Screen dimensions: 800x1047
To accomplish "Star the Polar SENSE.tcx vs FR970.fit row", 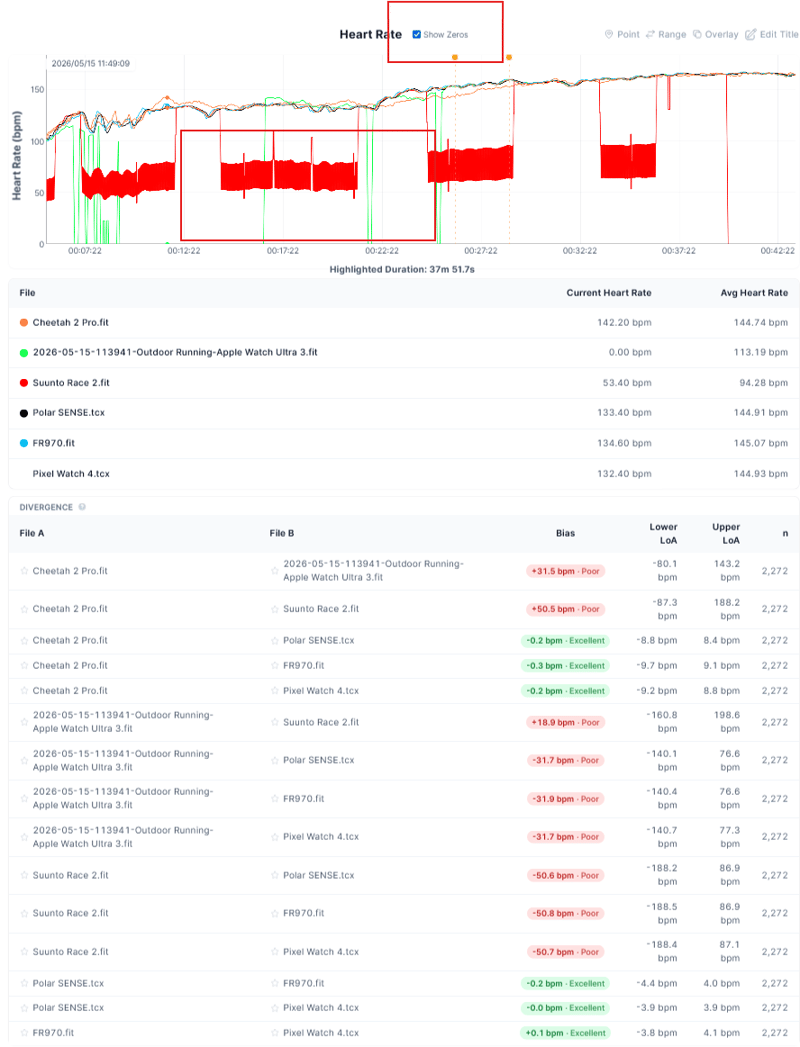I will tap(25, 984).
